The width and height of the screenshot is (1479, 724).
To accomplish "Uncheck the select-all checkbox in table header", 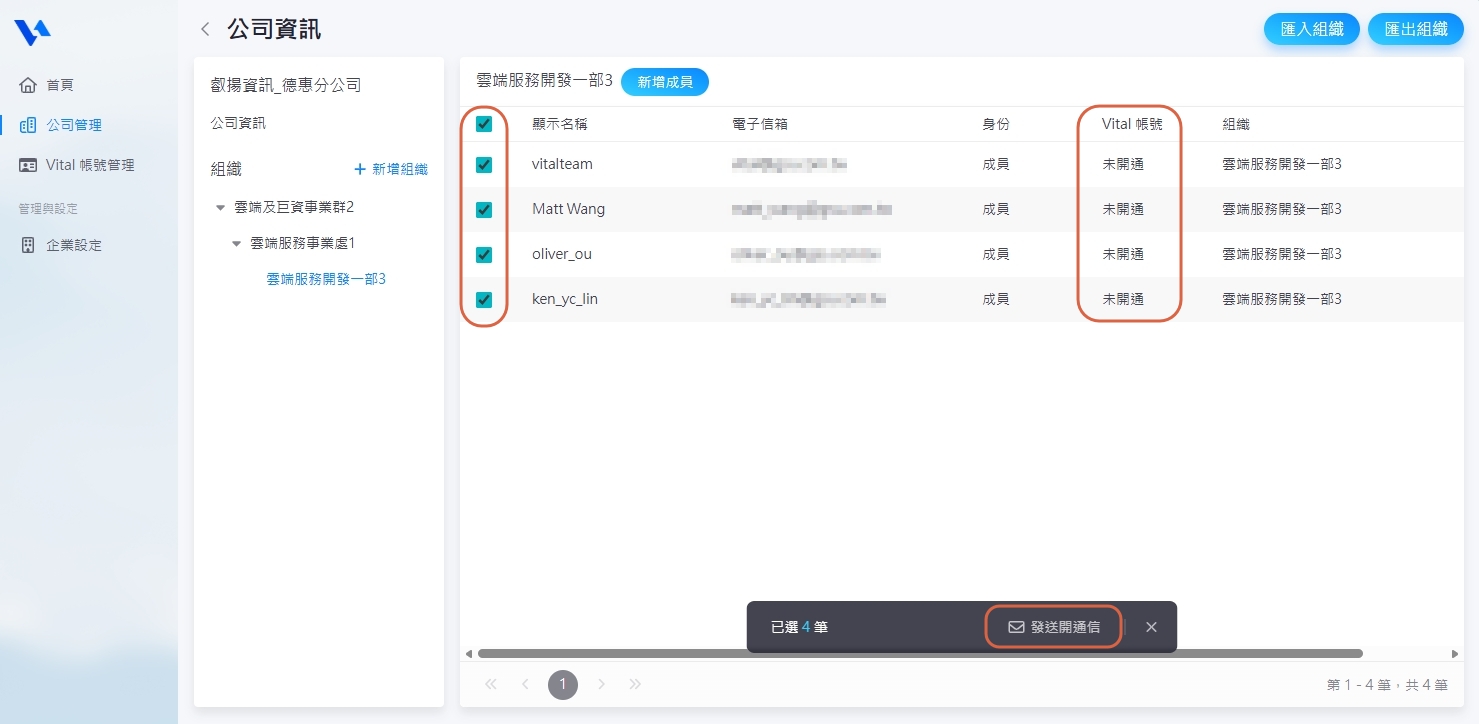I will 484,124.
